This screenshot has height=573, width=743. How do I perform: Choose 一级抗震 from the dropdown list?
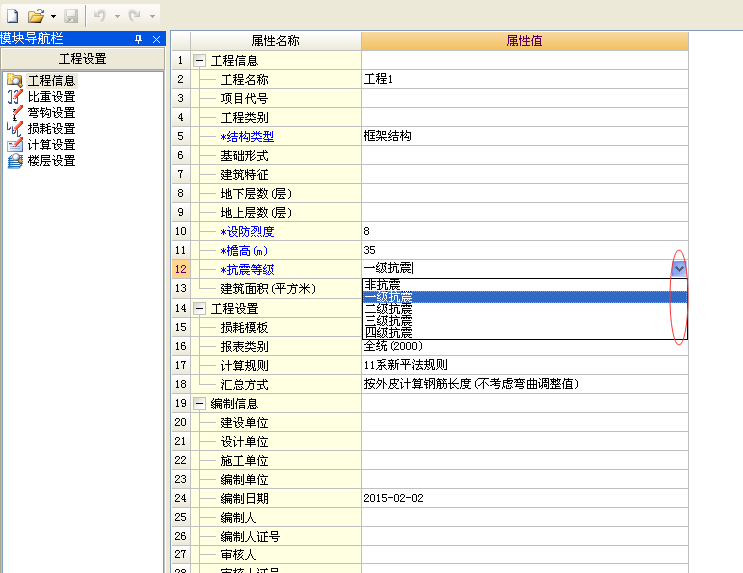(x=525, y=297)
